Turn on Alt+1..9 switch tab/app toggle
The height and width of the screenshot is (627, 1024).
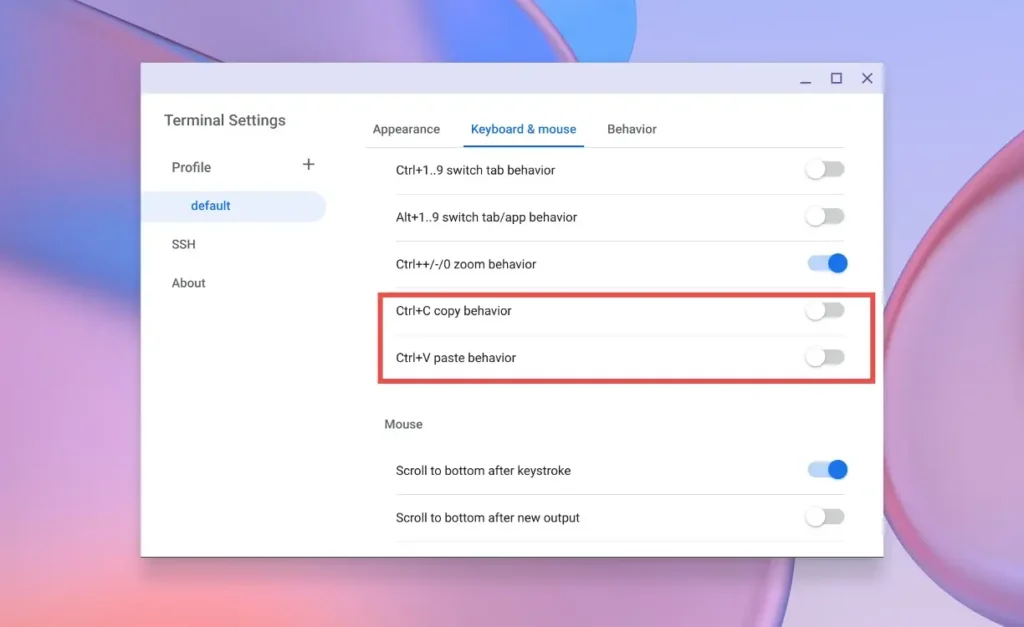(826, 217)
